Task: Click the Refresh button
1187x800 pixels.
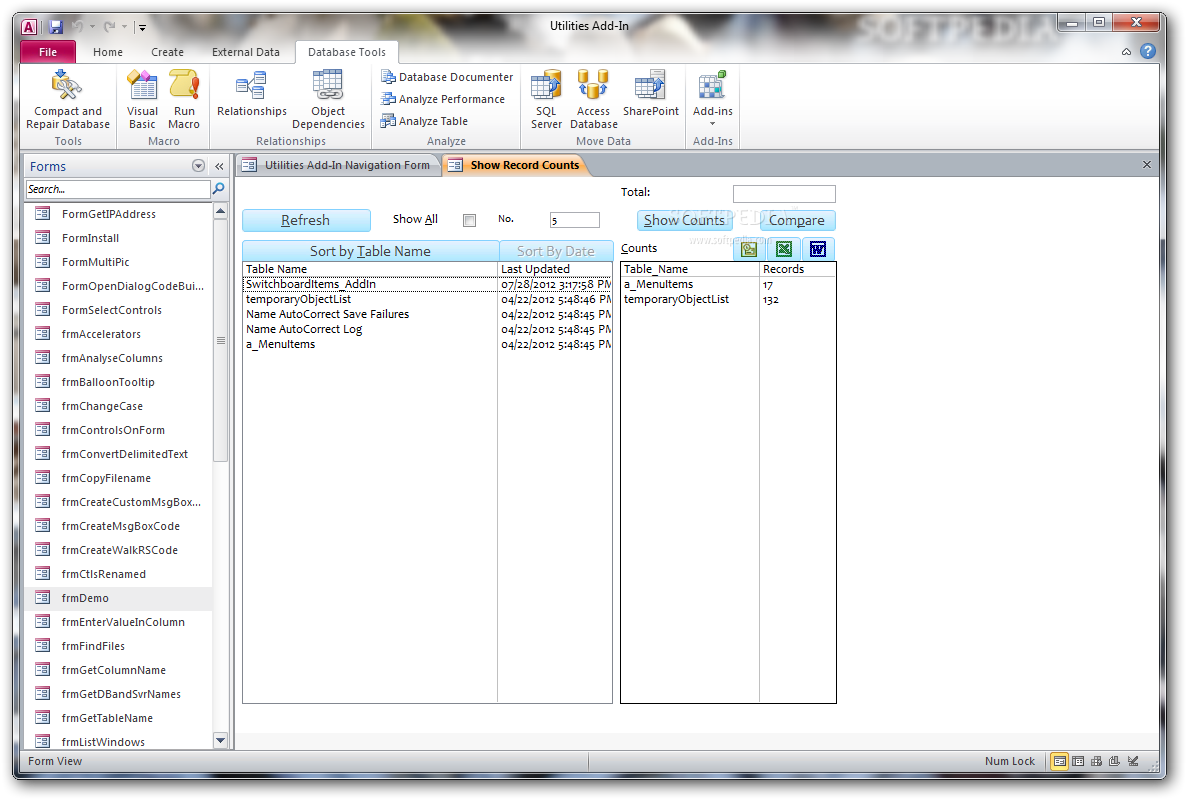Action: click(306, 220)
